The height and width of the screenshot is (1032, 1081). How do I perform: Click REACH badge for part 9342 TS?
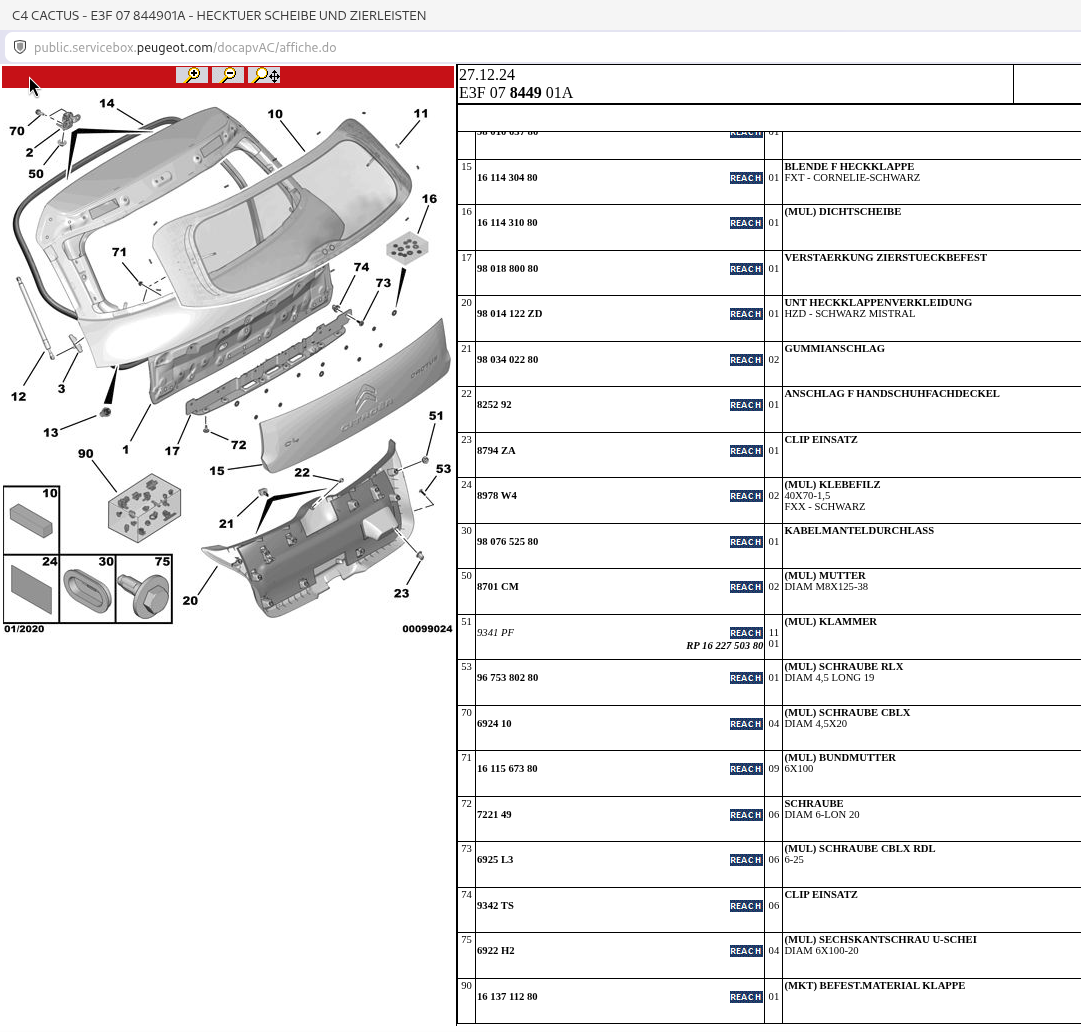click(746, 906)
